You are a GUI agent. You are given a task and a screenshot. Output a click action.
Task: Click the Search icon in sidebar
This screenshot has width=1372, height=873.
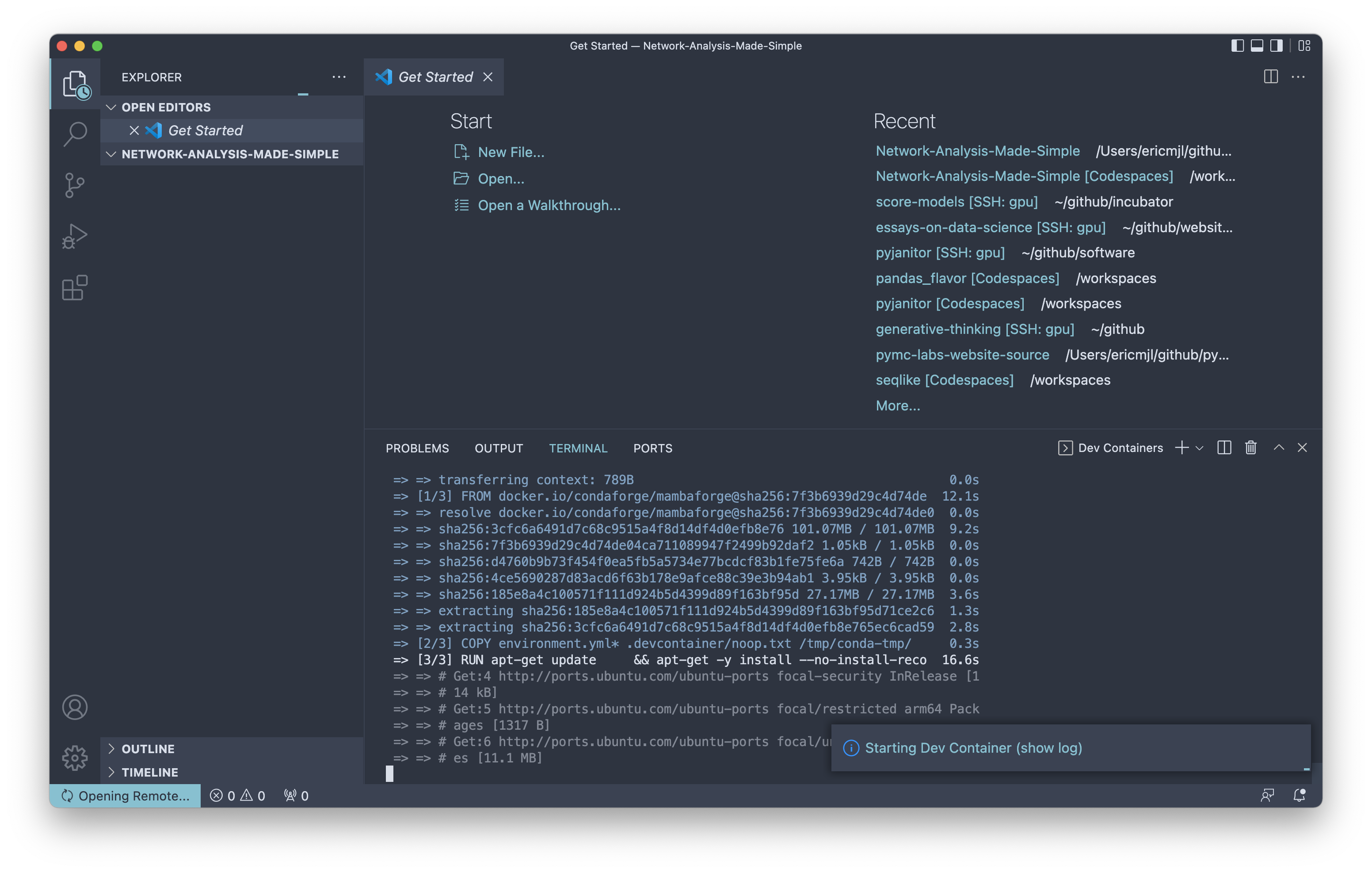[x=76, y=134]
